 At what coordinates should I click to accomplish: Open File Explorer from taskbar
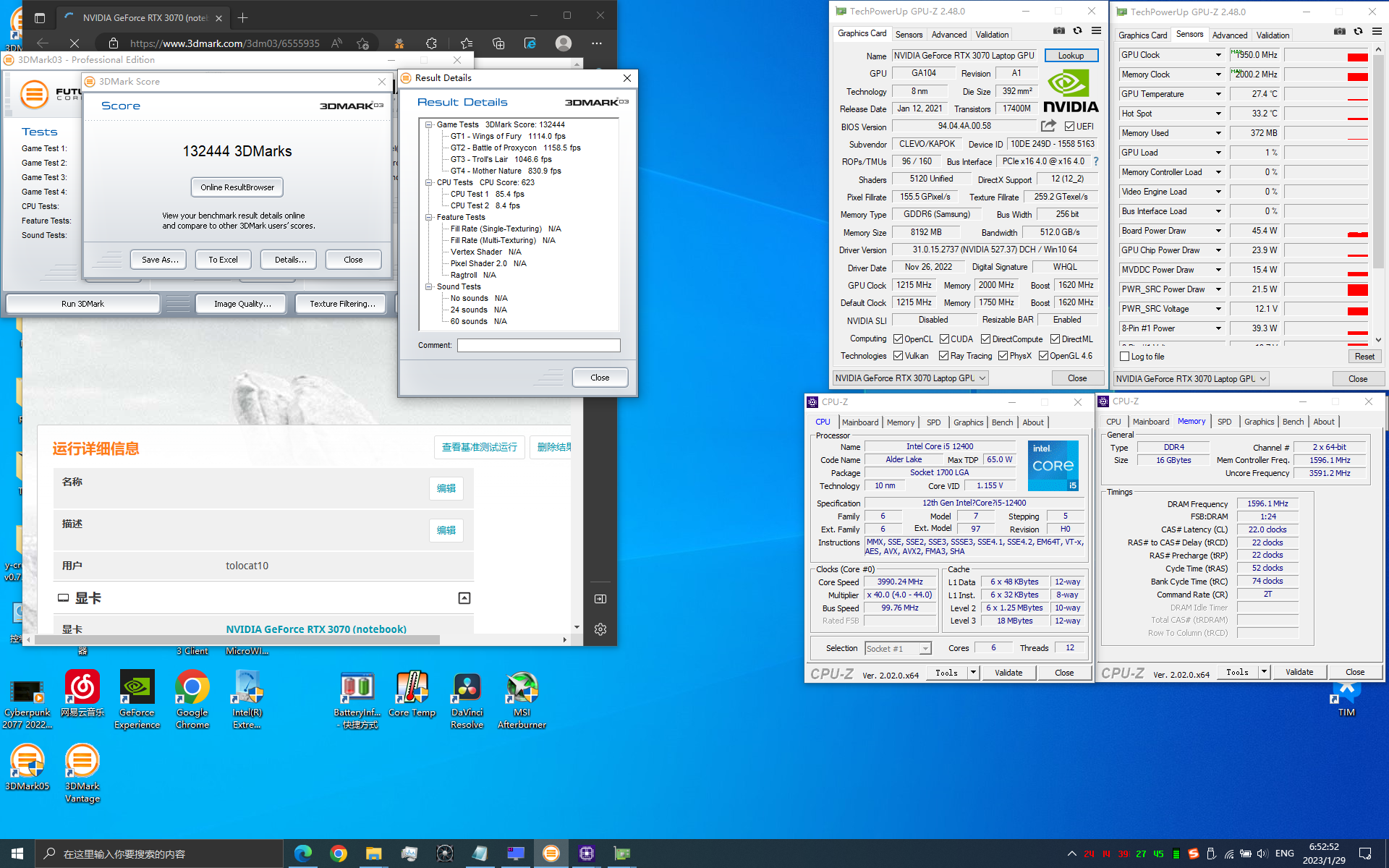(373, 854)
